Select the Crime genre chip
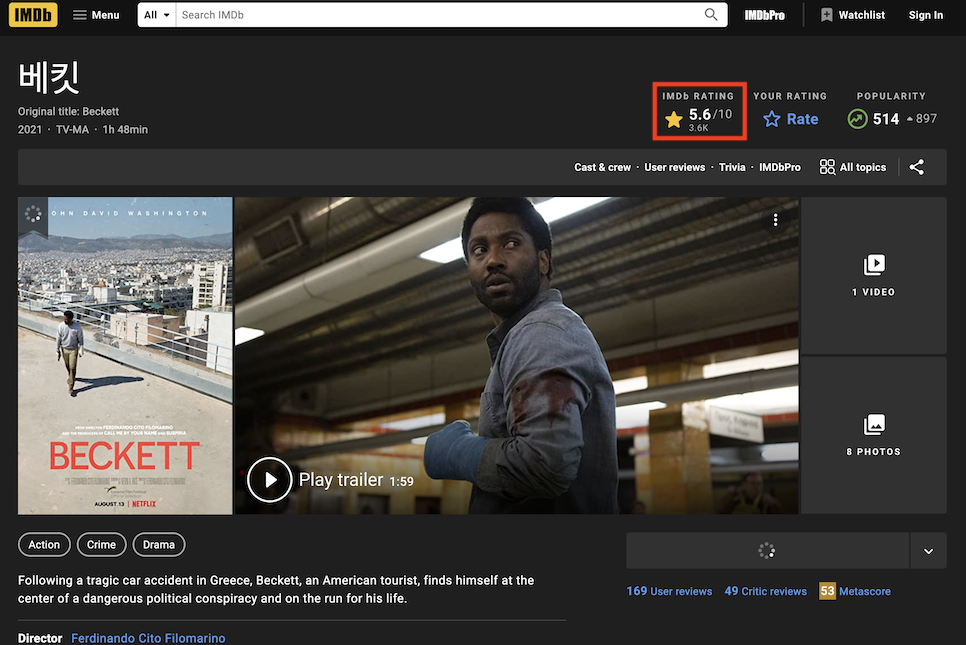Viewport: 966px width, 645px height. click(x=101, y=545)
